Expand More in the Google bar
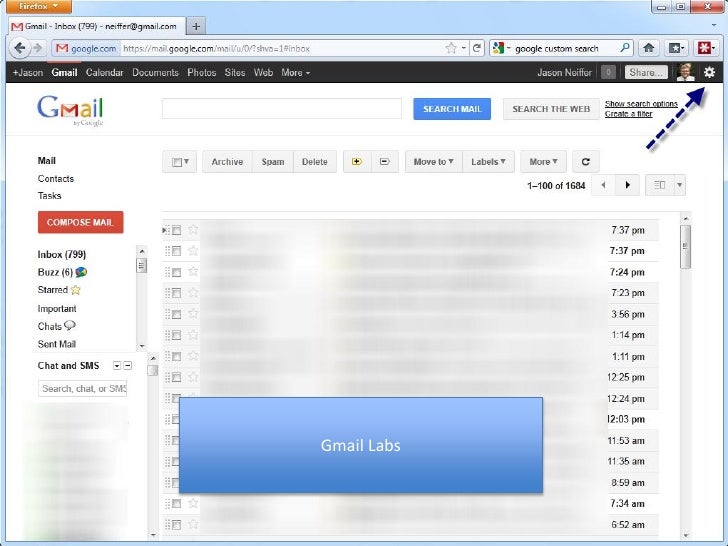Viewport: 728px width, 546px height. pos(295,72)
